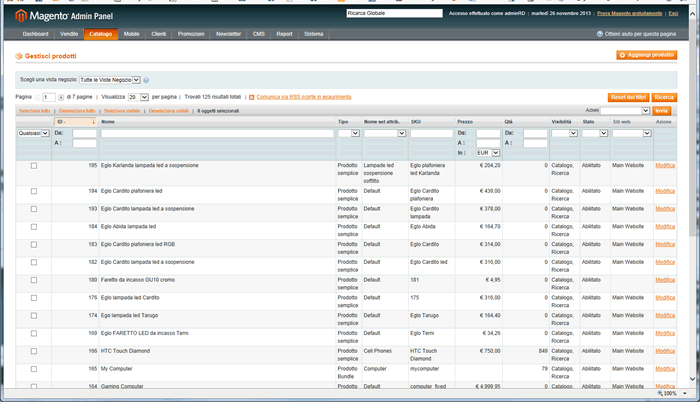Image resolution: width=700 pixels, height=402 pixels.
Task: Go to next page arrow icon
Action: coord(61,97)
